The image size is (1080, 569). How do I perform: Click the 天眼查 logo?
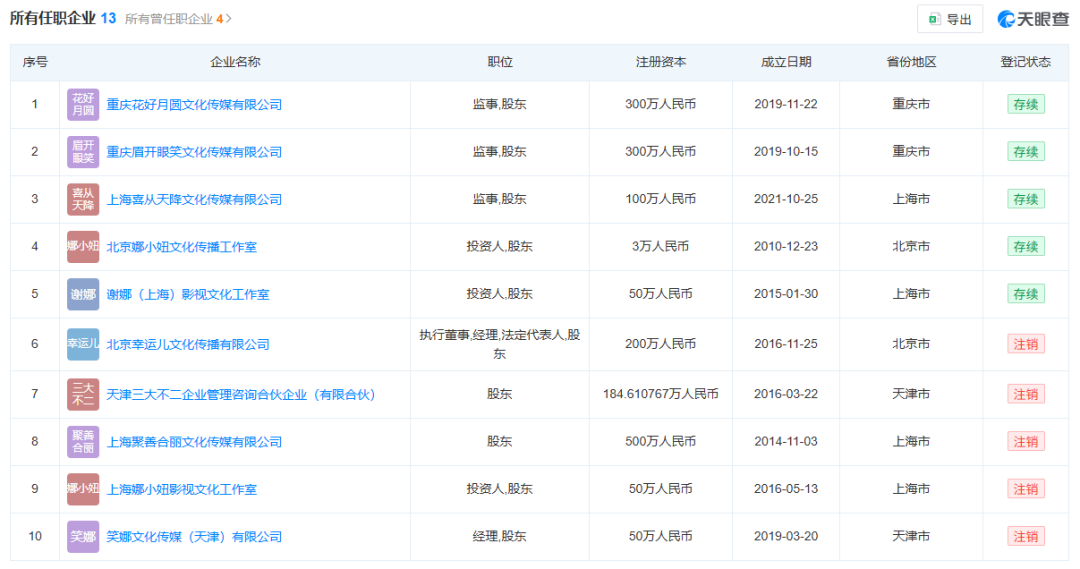pyautogui.click(x=1032, y=19)
